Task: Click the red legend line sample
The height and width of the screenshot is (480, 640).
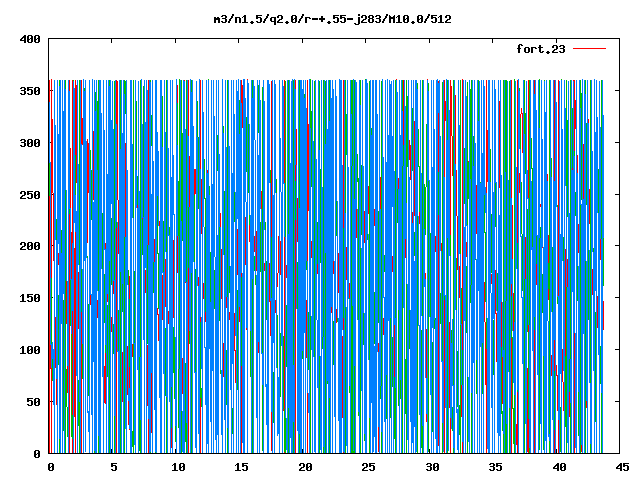Action: pos(589,49)
